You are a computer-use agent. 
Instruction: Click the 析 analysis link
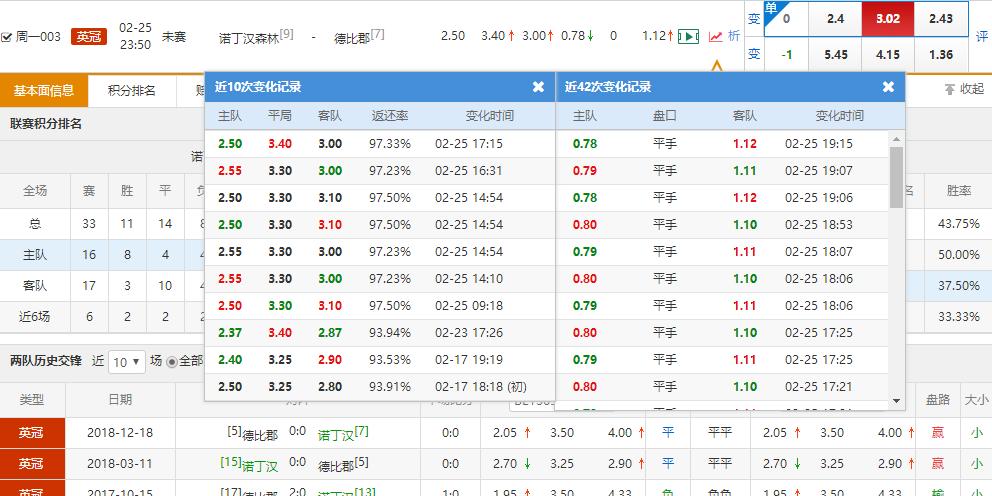click(x=734, y=37)
